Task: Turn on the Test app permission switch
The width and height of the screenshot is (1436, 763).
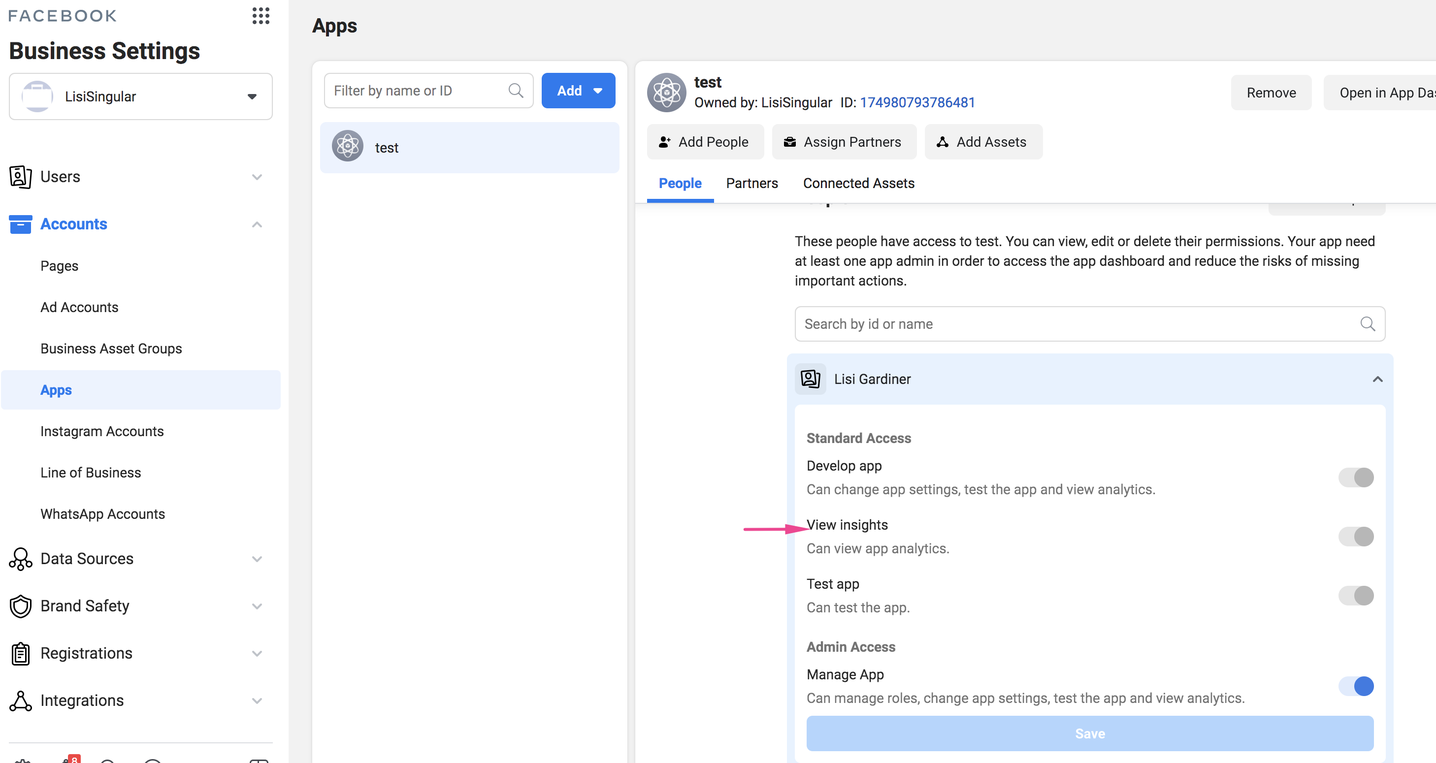Action: point(1356,595)
